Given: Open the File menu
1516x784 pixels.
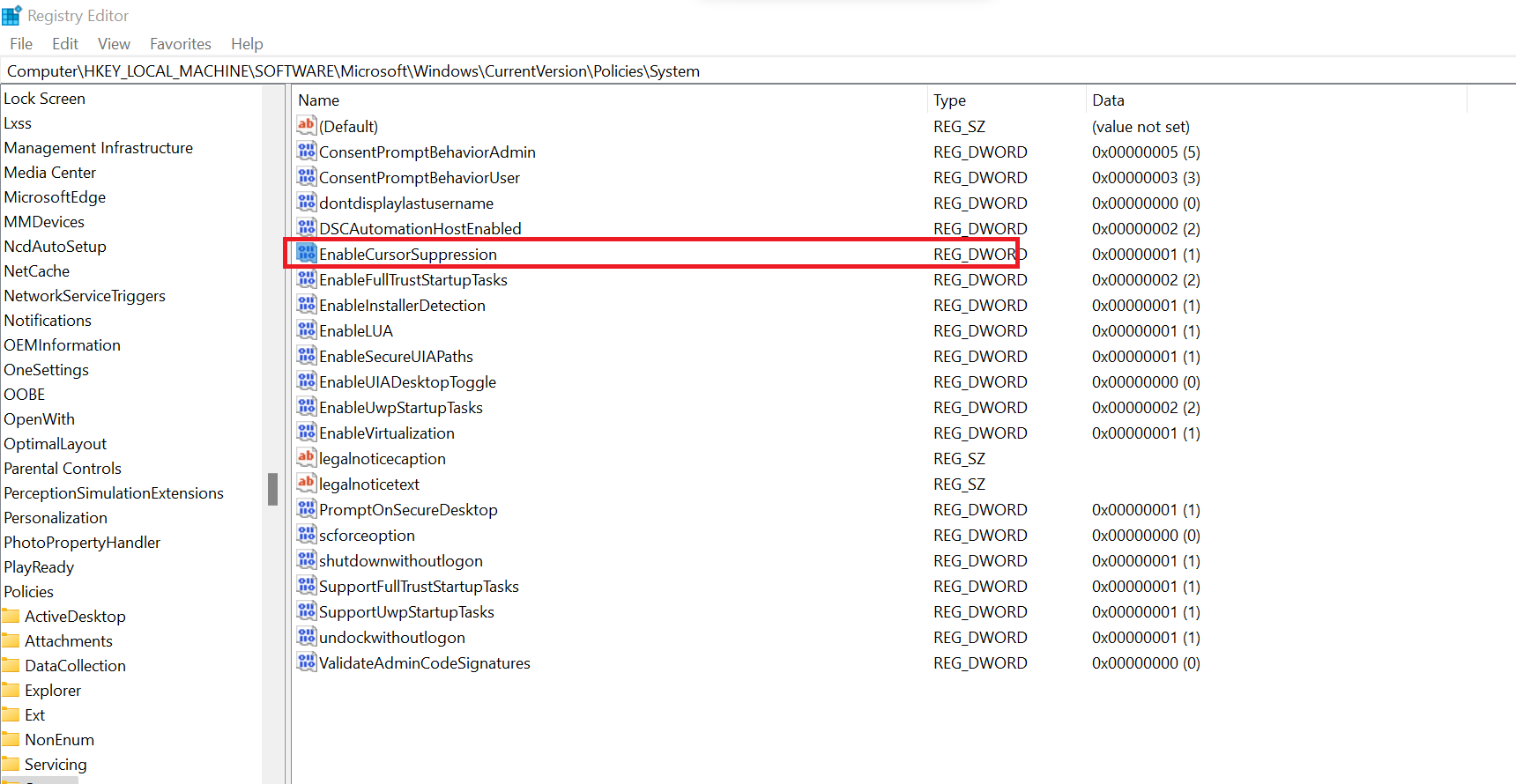Looking at the screenshot, I should tap(21, 44).
